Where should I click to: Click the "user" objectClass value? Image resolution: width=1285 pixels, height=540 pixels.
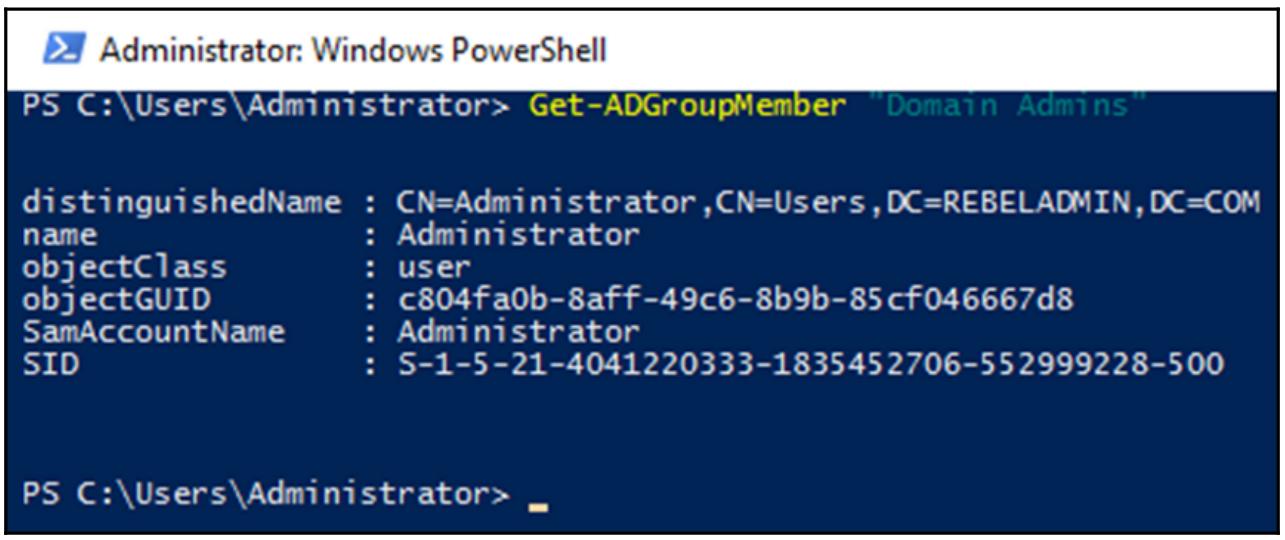432,268
